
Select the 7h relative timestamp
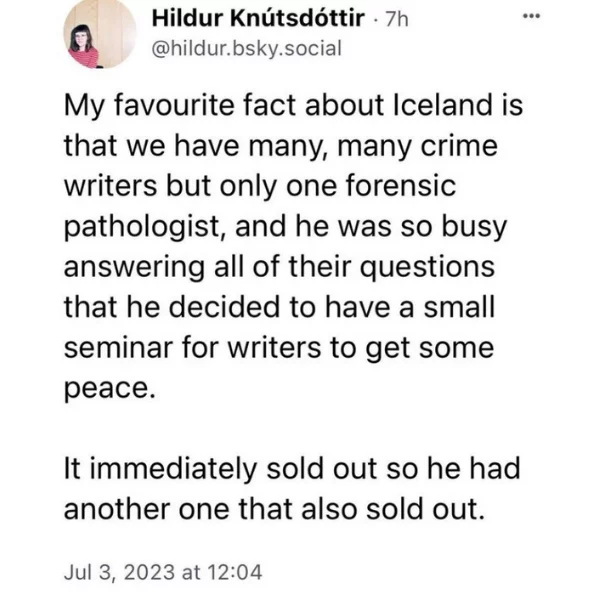point(397,19)
